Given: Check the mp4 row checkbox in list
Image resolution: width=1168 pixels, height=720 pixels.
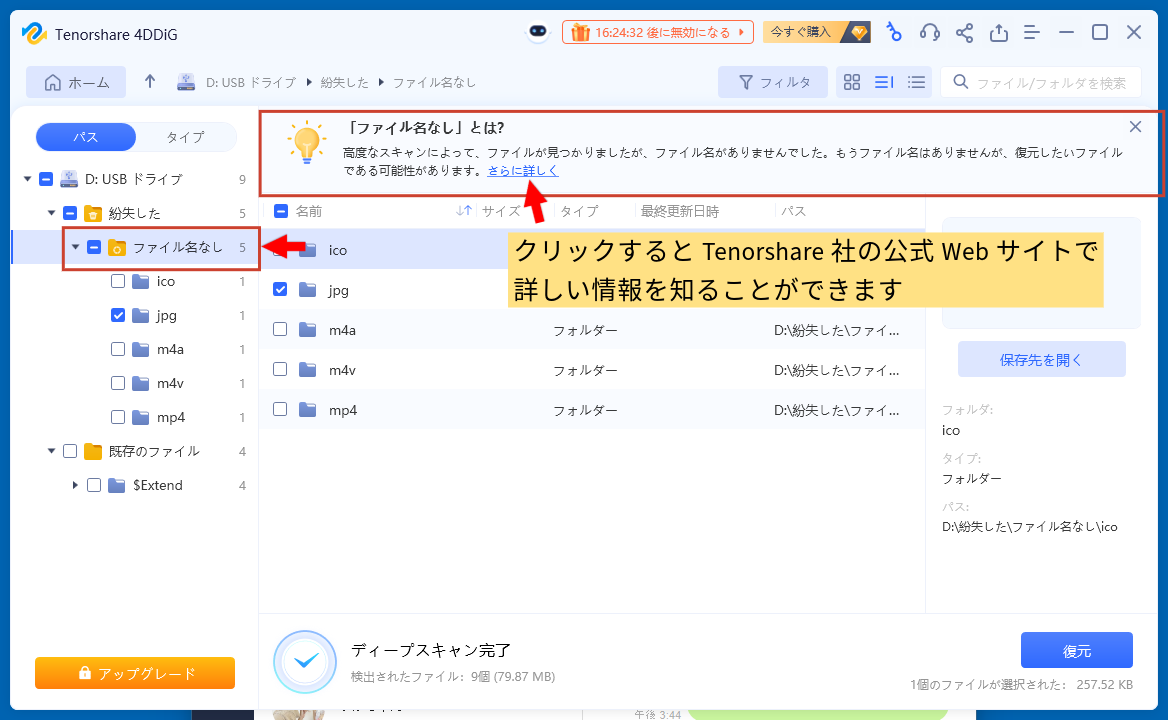Looking at the screenshot, I should pyautogui.click(x=280, y=409).
